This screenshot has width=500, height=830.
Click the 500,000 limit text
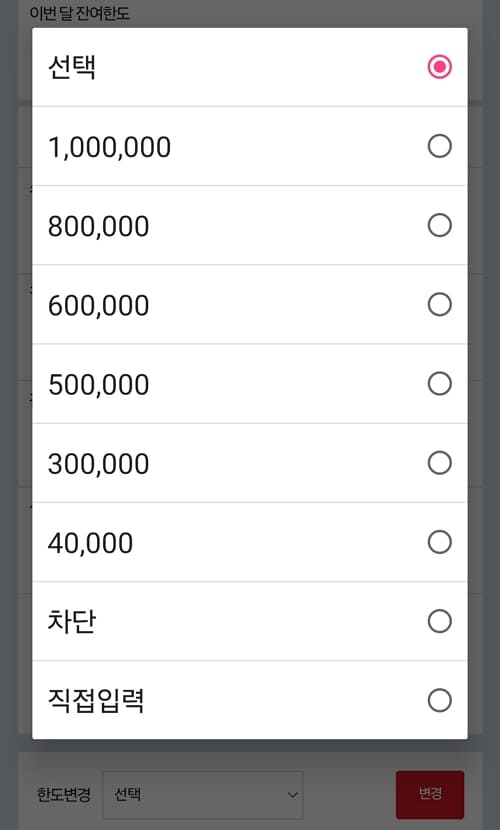(98, 385)
